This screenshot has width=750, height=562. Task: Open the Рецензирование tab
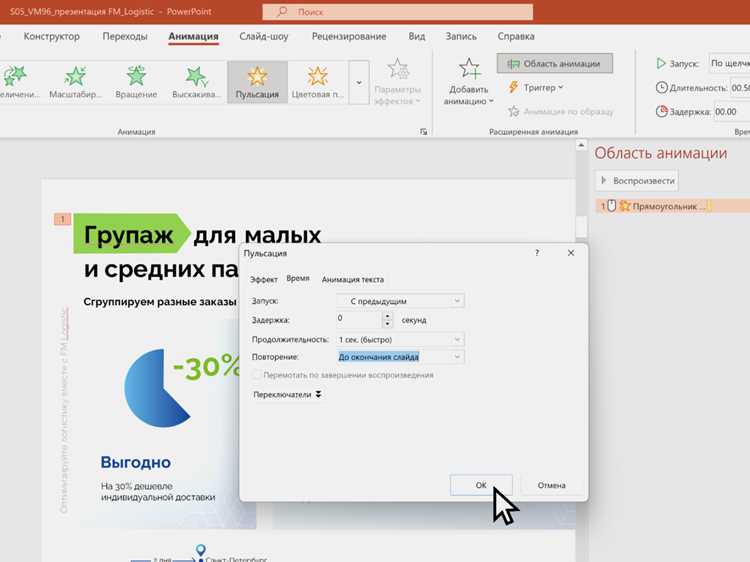point(349,36)
